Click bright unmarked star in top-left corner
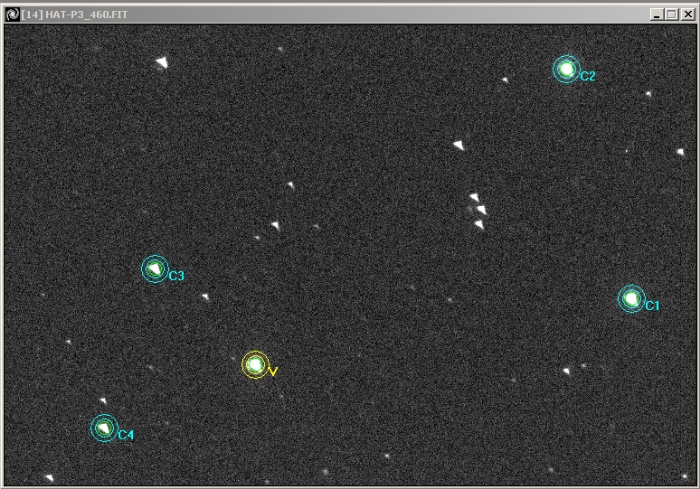 tap(162, 63)
